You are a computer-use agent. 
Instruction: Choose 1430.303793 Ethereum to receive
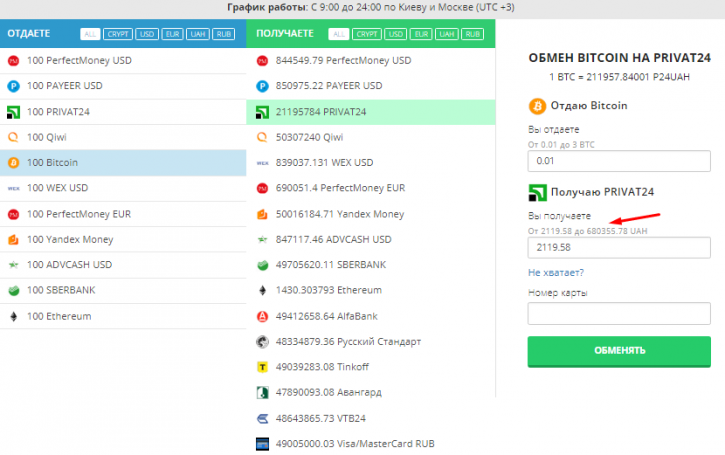coord(371,290)
